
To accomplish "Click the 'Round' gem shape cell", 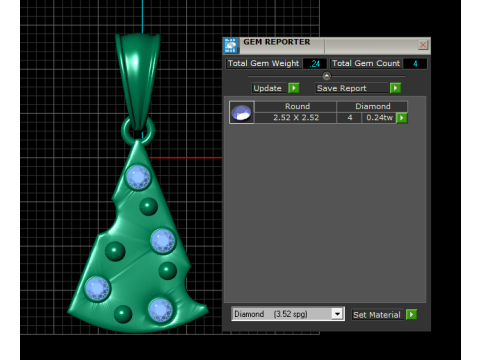I will (x=297, y=106).
